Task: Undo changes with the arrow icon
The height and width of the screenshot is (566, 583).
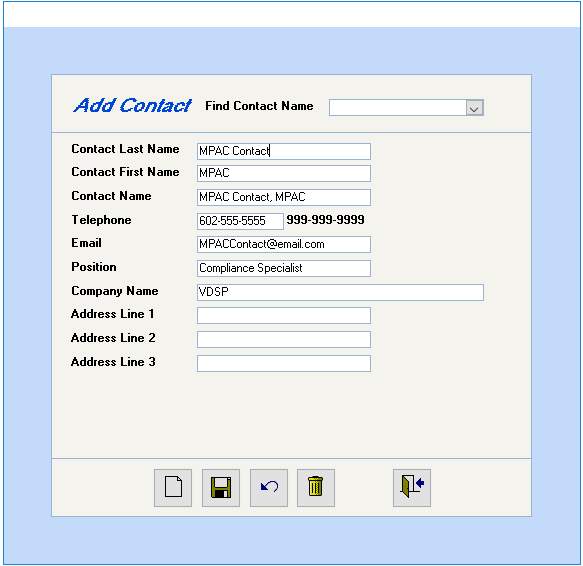Action: (x=269, y=488)
